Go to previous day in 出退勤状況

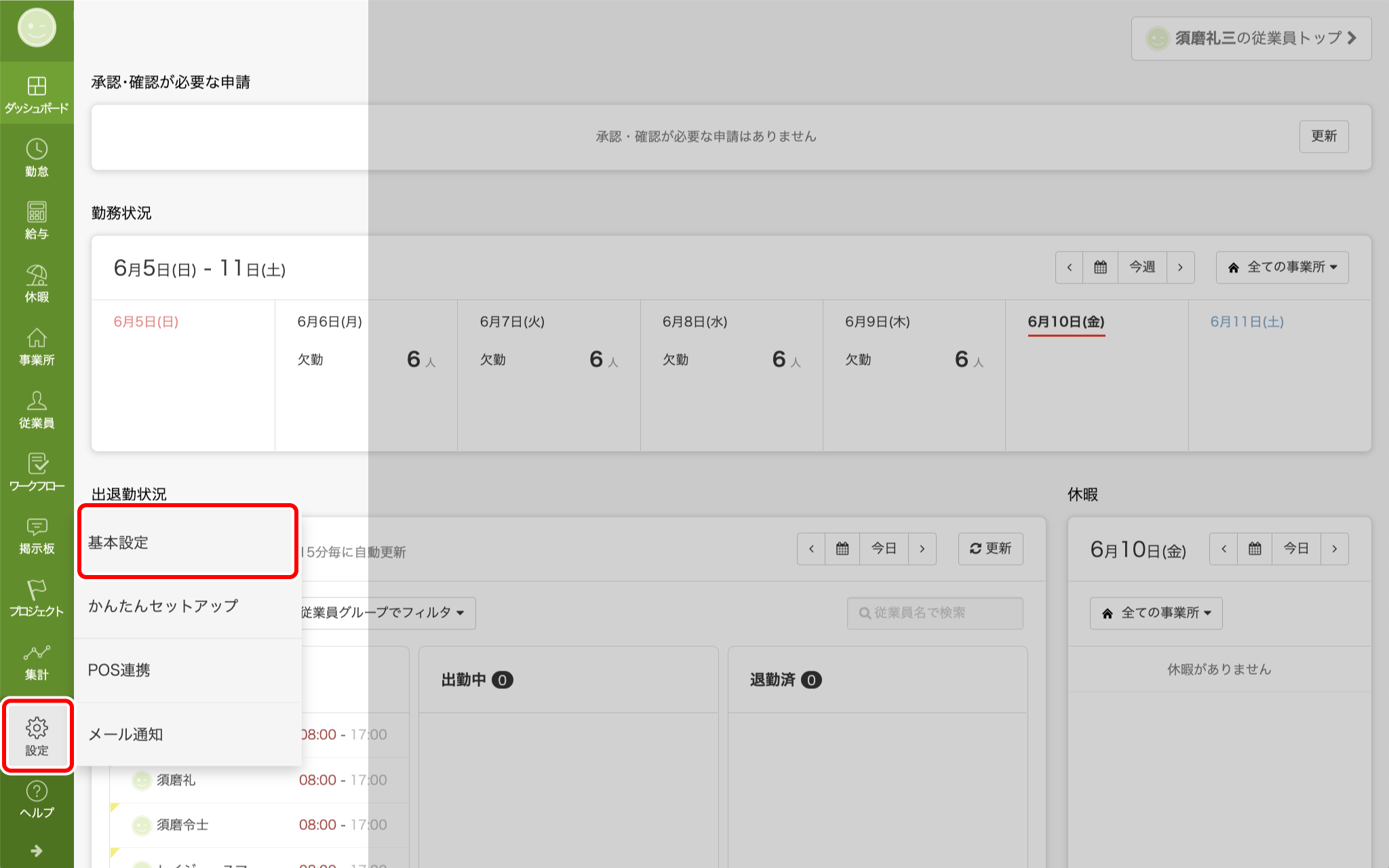pos(811,549)
